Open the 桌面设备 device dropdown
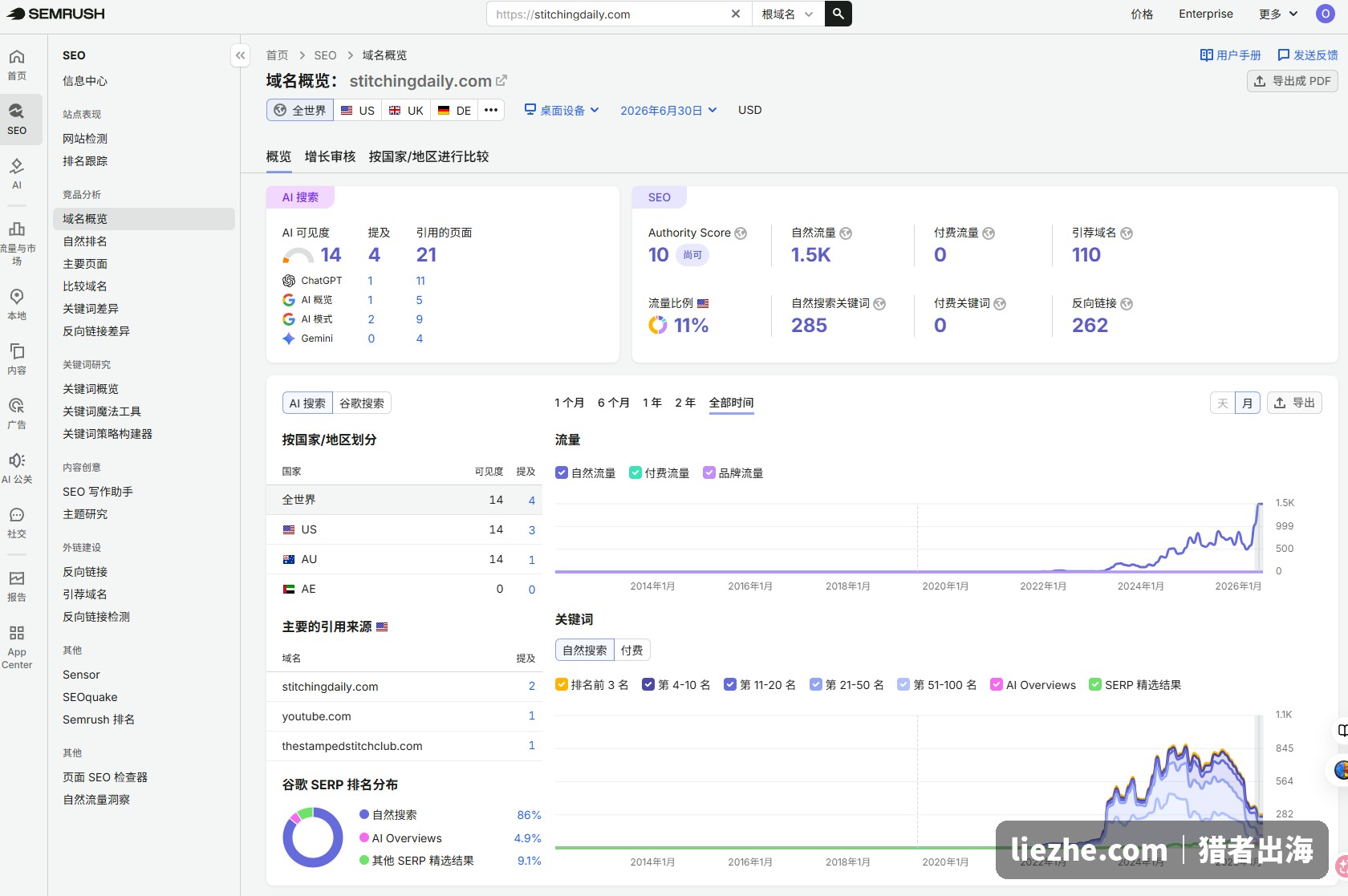The width and height of the screenshot is (1348, 896). (x=562, y=111)
